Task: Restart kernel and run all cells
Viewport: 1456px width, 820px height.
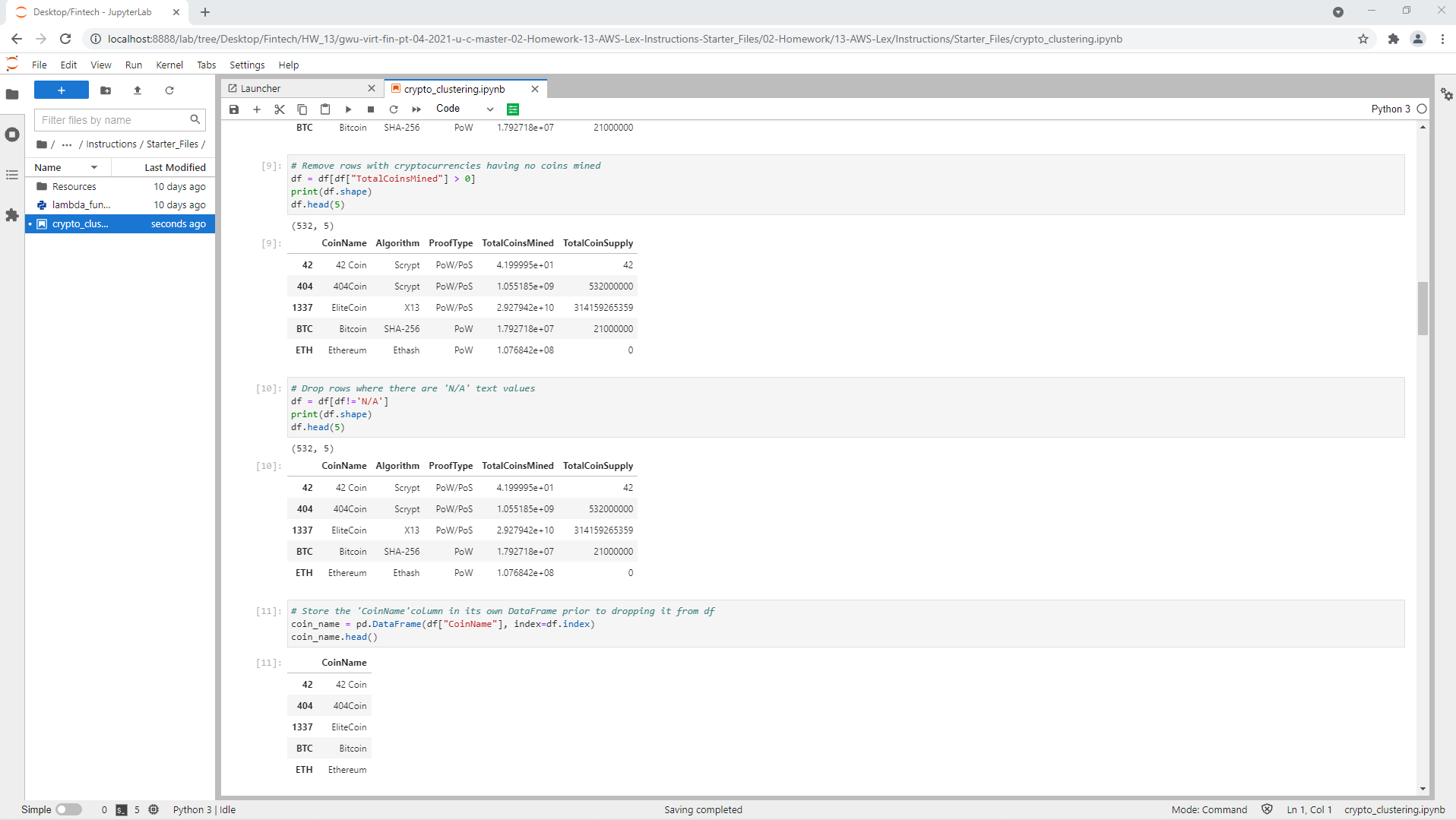Action: click(416, 109)
